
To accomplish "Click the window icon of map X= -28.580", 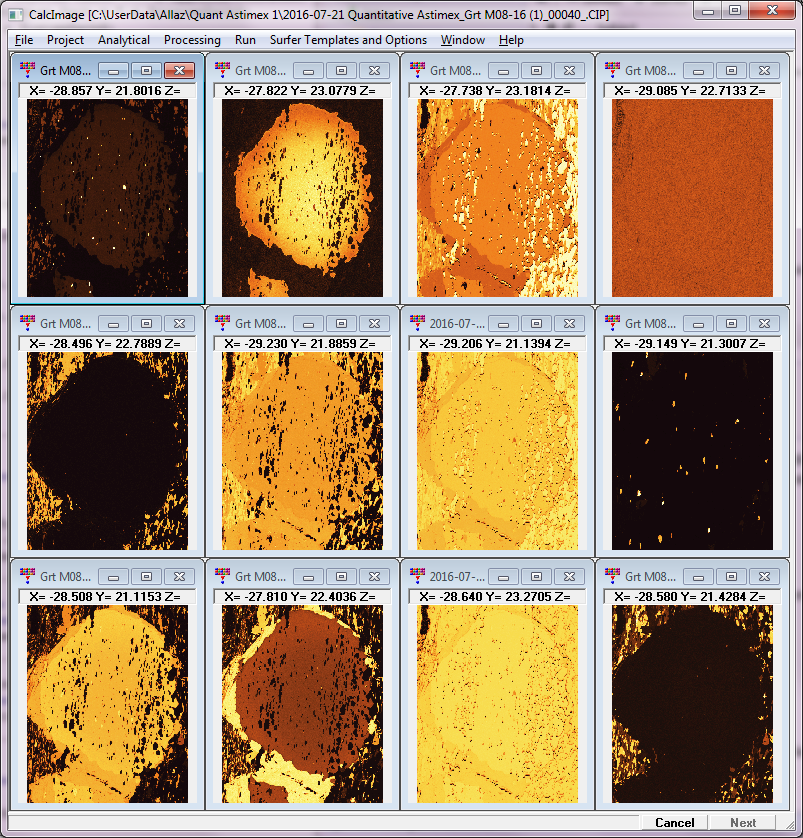I will pos(612,576).
